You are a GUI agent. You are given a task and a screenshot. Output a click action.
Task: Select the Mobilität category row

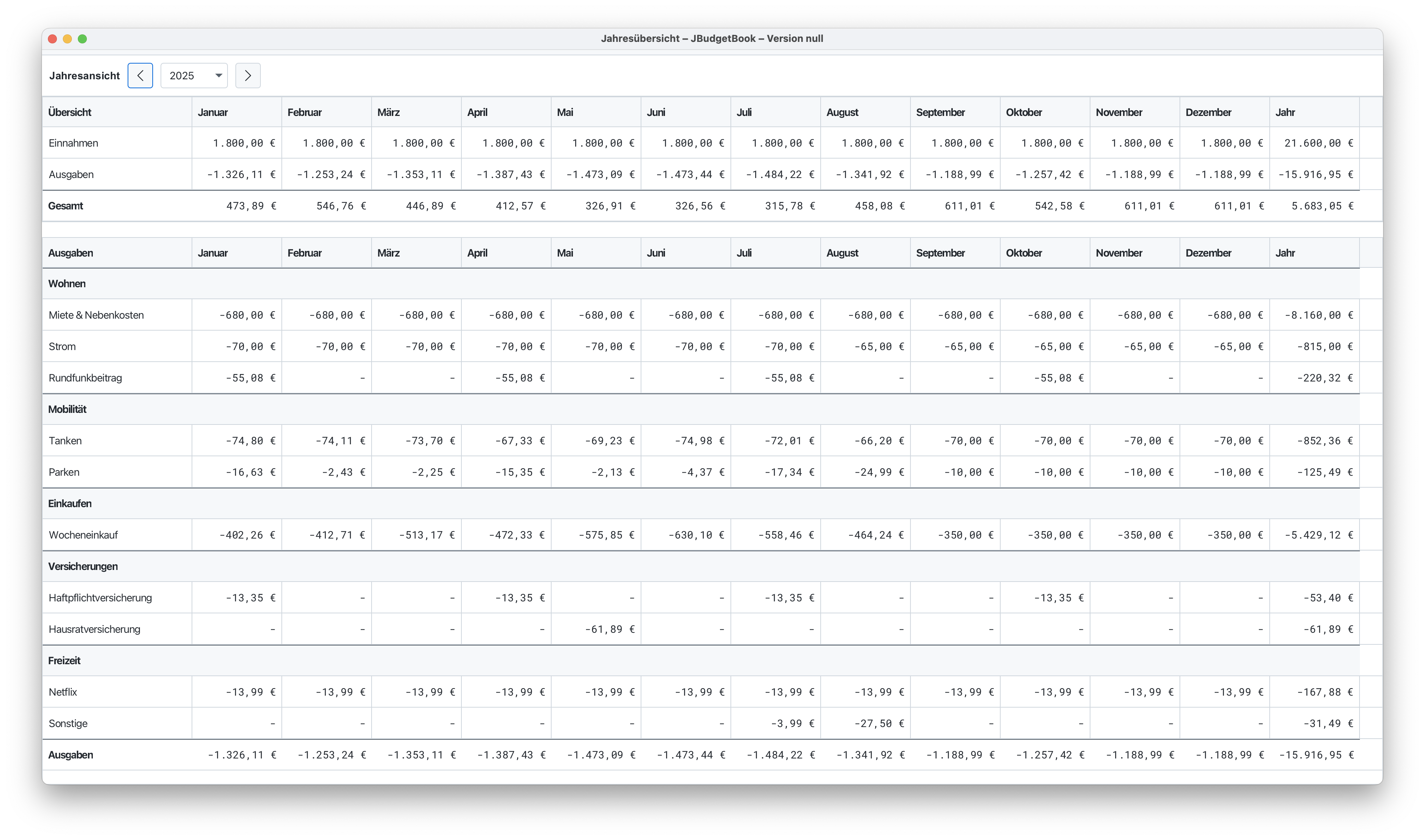67,409
